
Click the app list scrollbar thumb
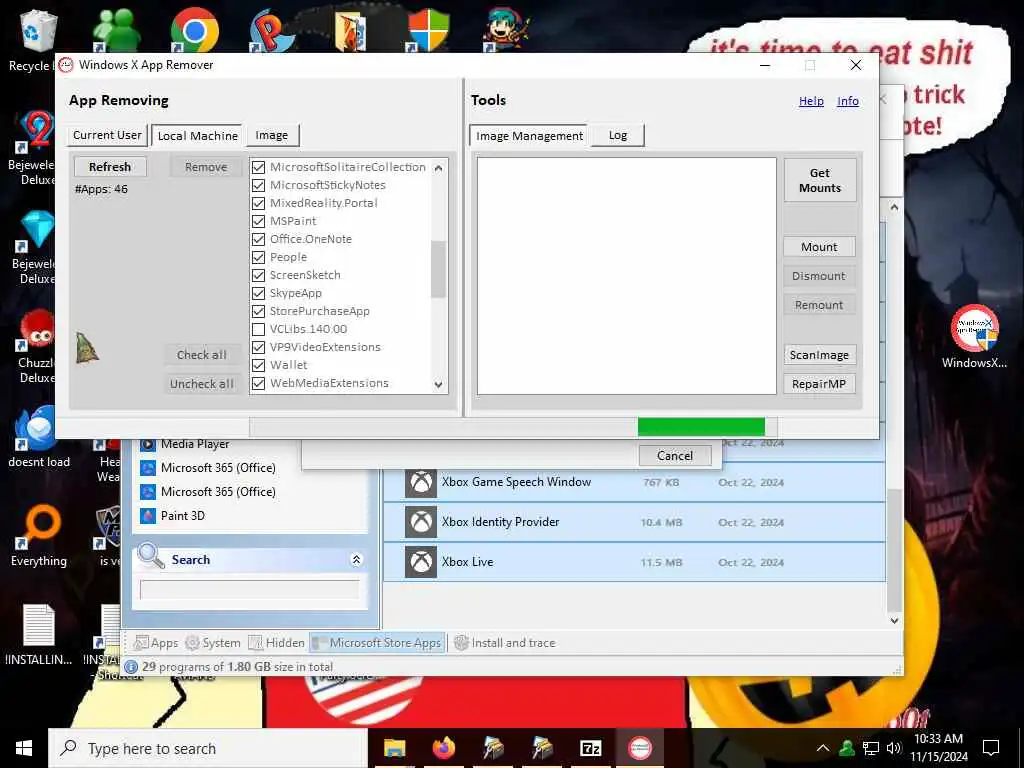(x=438, y=269)
